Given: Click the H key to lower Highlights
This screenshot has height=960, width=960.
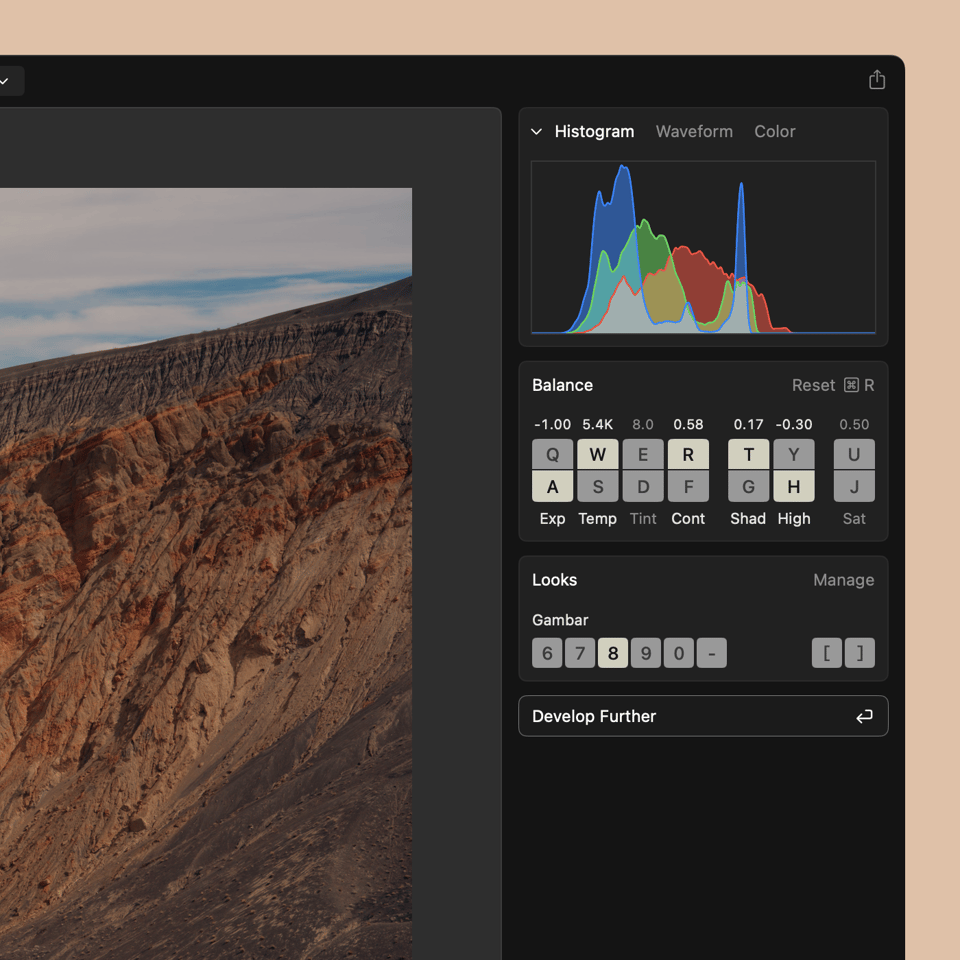Looking at the screenshot, I should coord(793,486).
